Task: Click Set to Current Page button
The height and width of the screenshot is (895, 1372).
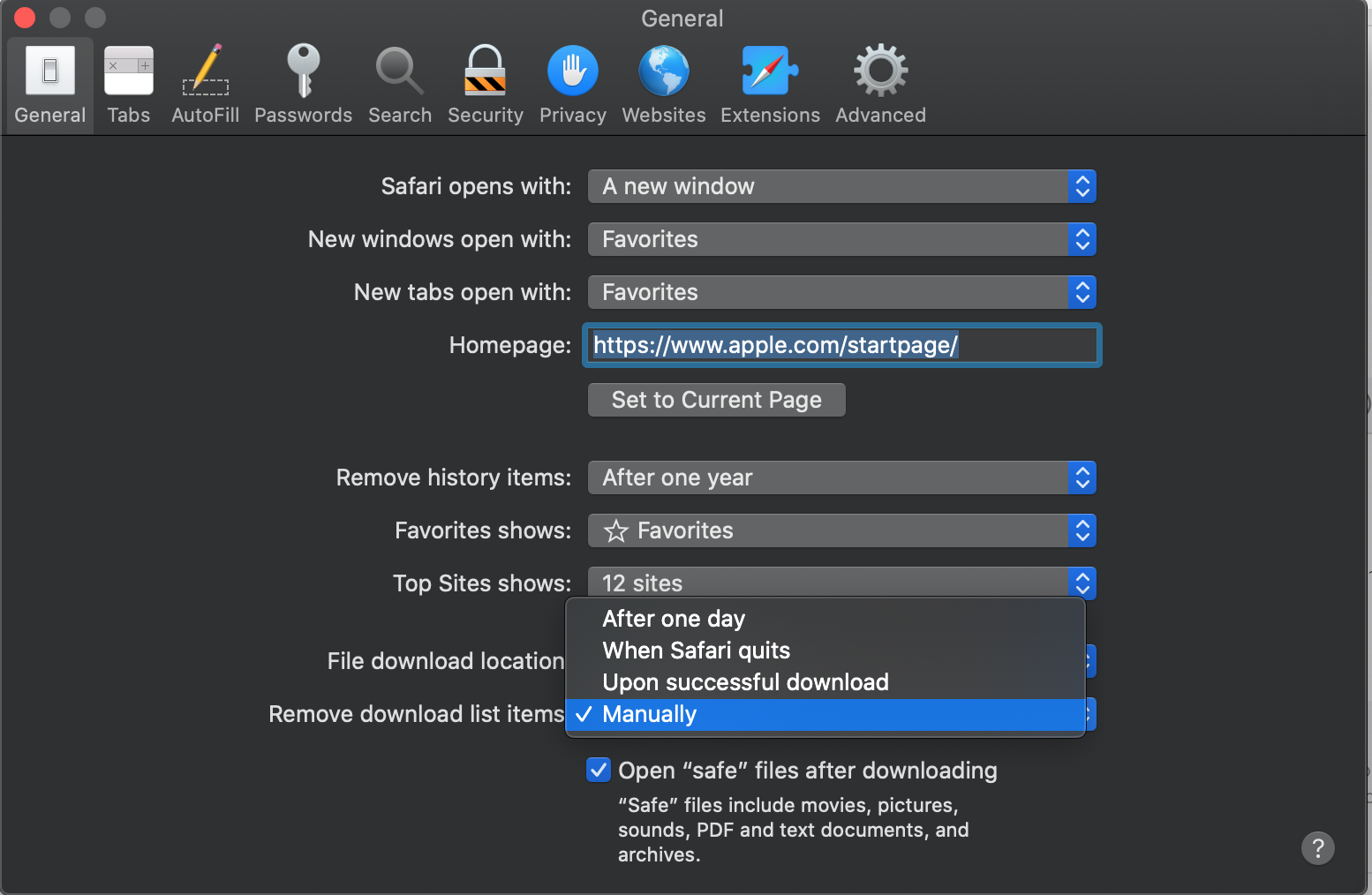Action: (x=716, y=400)
